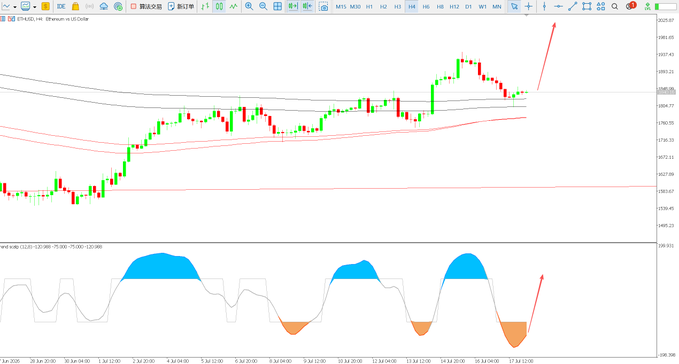Open the VPS cloud hosting icon

tap(104, 6)
